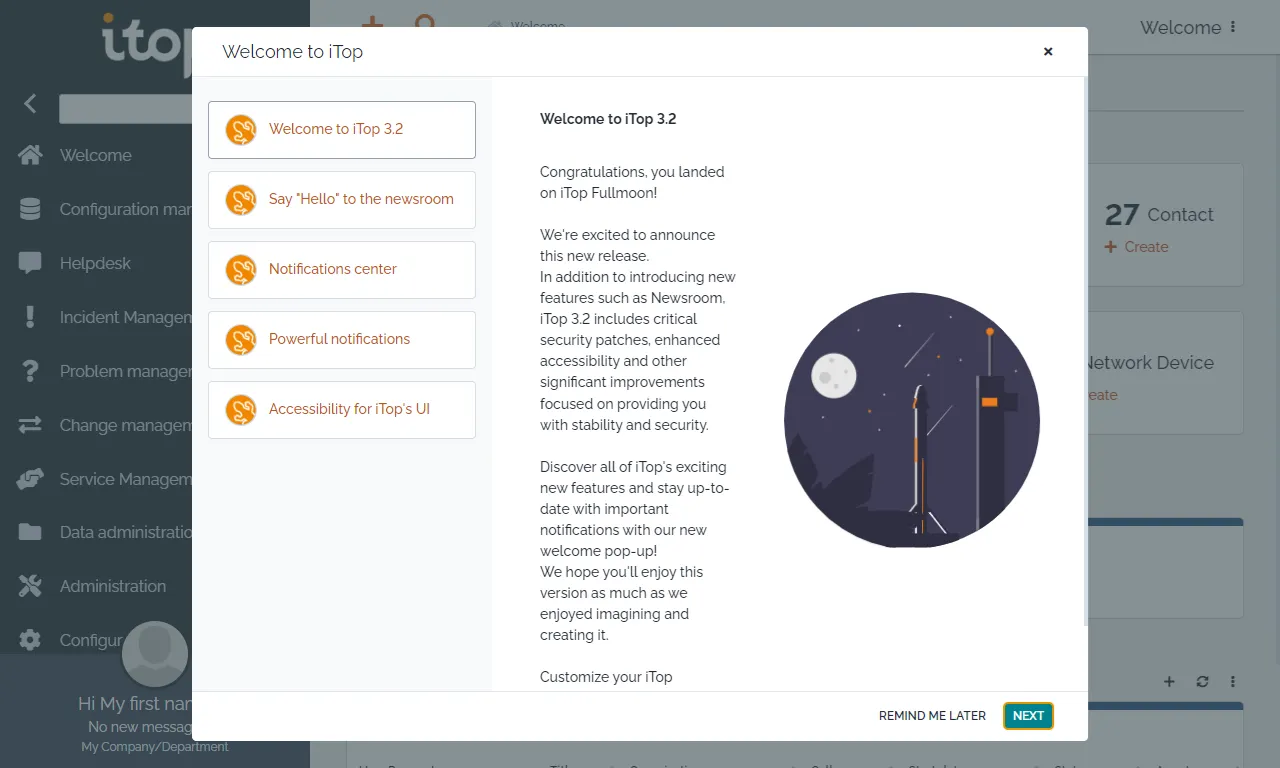Open the Notifications center tab
1280x768 pixels.
(x=342, y=270)
